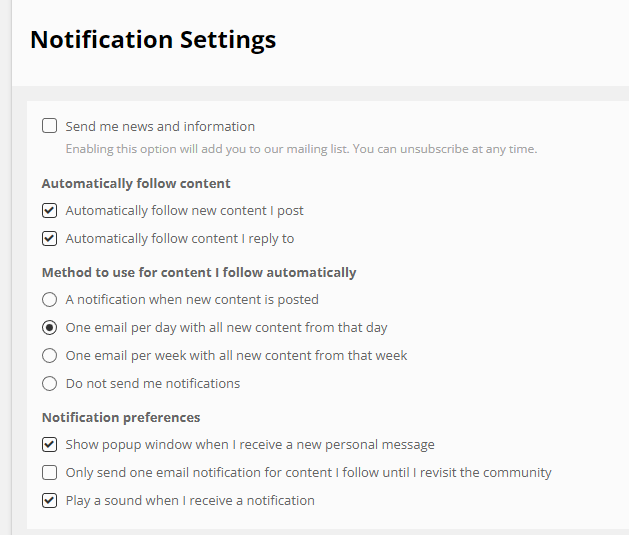Choose the One email per week radio button

pyautogui.click(x=49, y=355)
